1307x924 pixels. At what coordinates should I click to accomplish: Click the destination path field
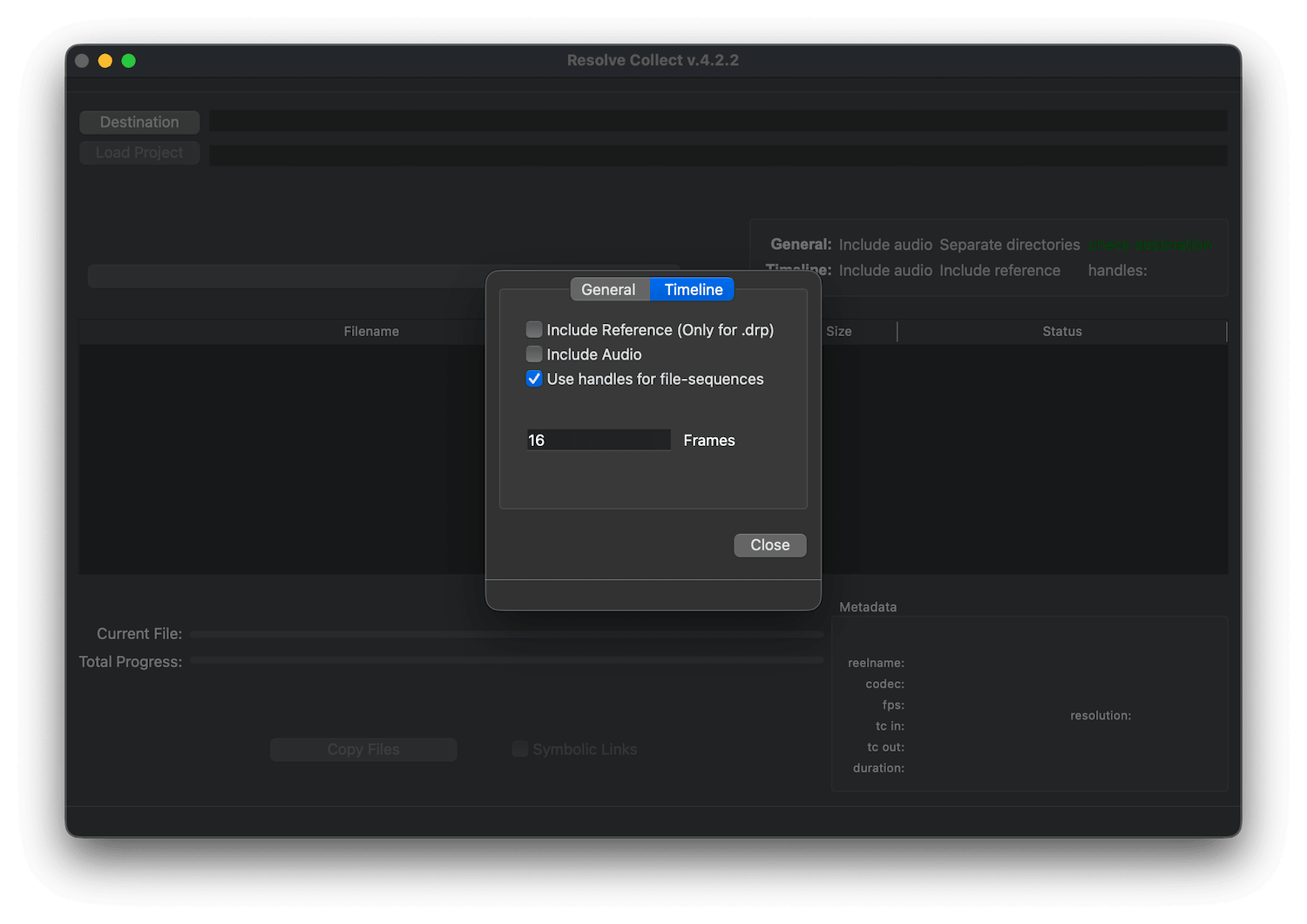point(718,121)
